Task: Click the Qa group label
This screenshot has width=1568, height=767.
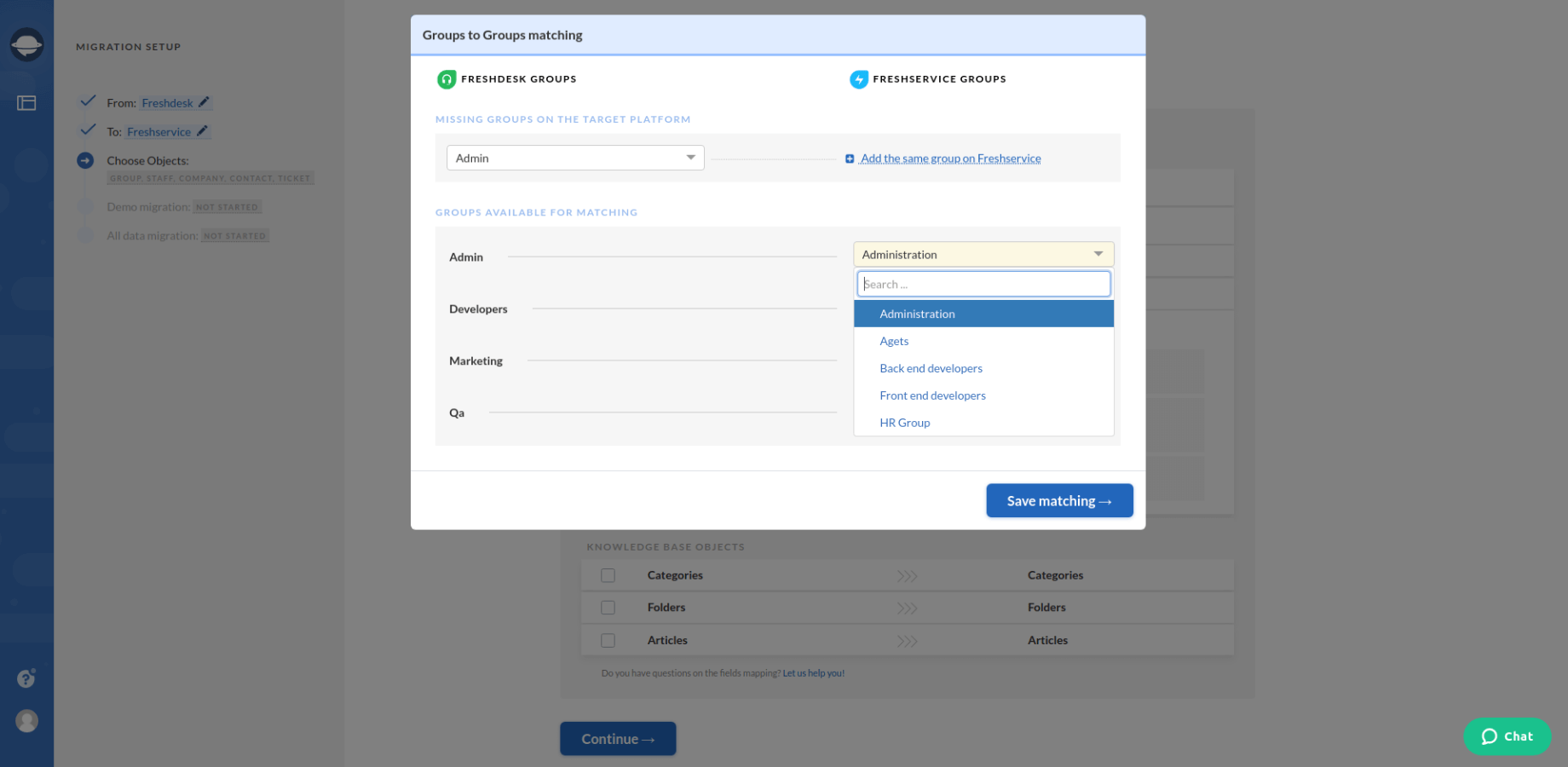Action: [457, 412]
